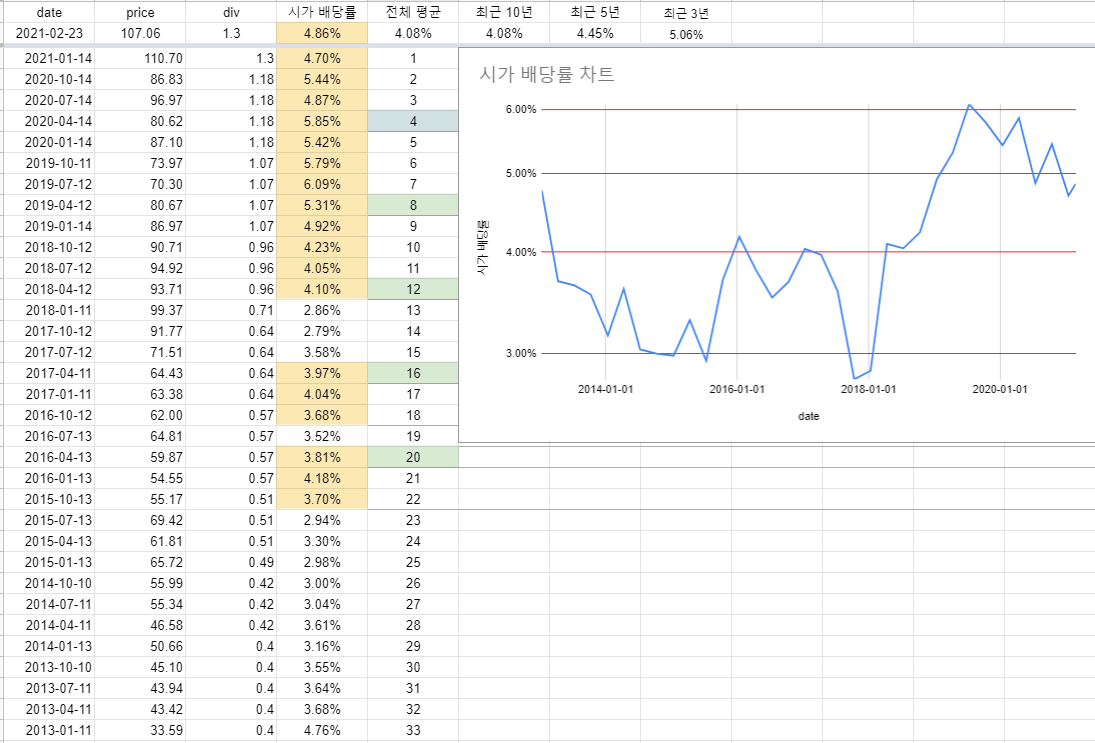The height and width of the screenshot is (743, 1095).
Task: Select the '최근 10년' header cell
Action: [504, 12]
